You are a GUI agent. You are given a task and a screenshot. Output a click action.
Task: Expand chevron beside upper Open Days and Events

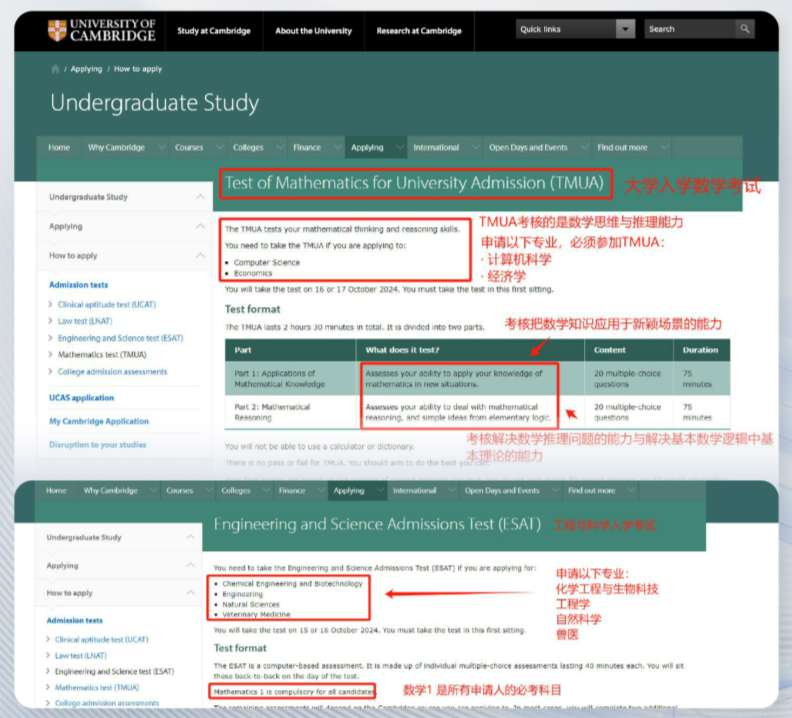click(584, 147)
